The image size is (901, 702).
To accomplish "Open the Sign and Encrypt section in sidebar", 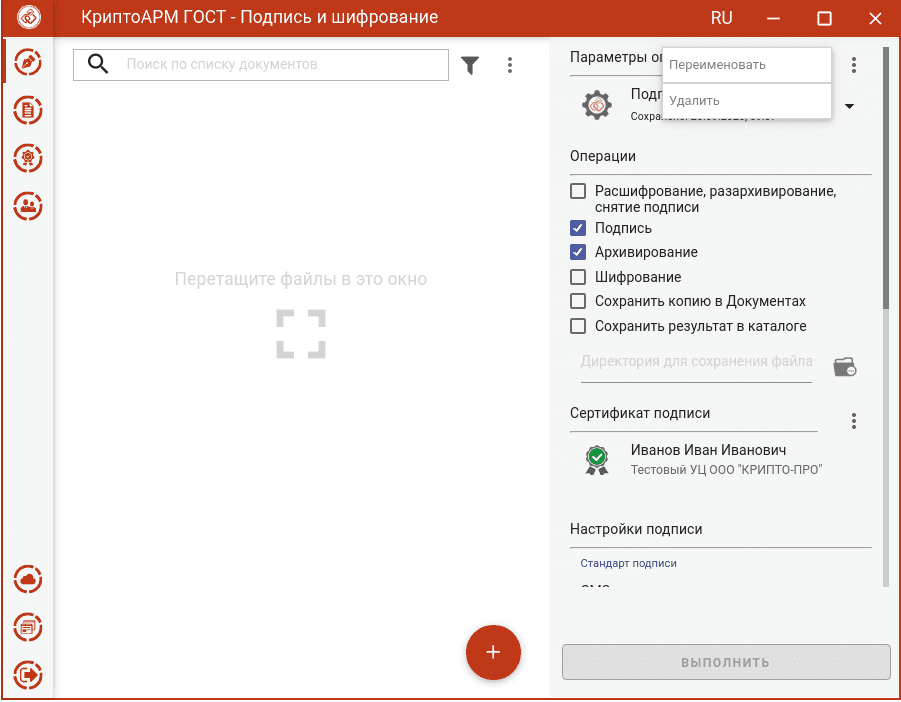I will click(28, 62).
